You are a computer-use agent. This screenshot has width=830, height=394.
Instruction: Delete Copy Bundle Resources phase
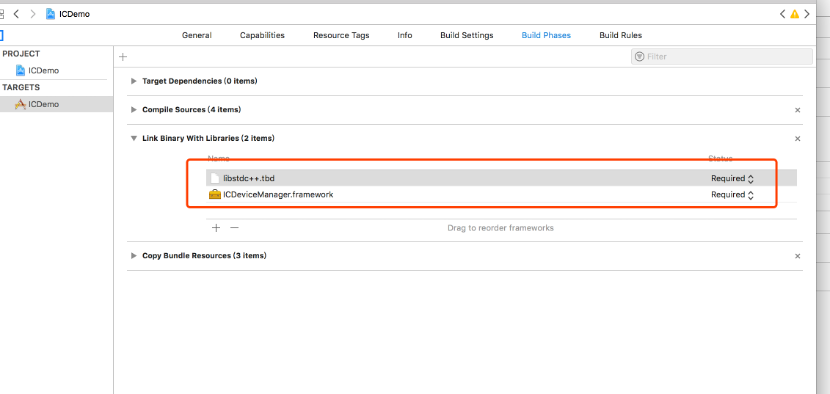pos(798,256)
